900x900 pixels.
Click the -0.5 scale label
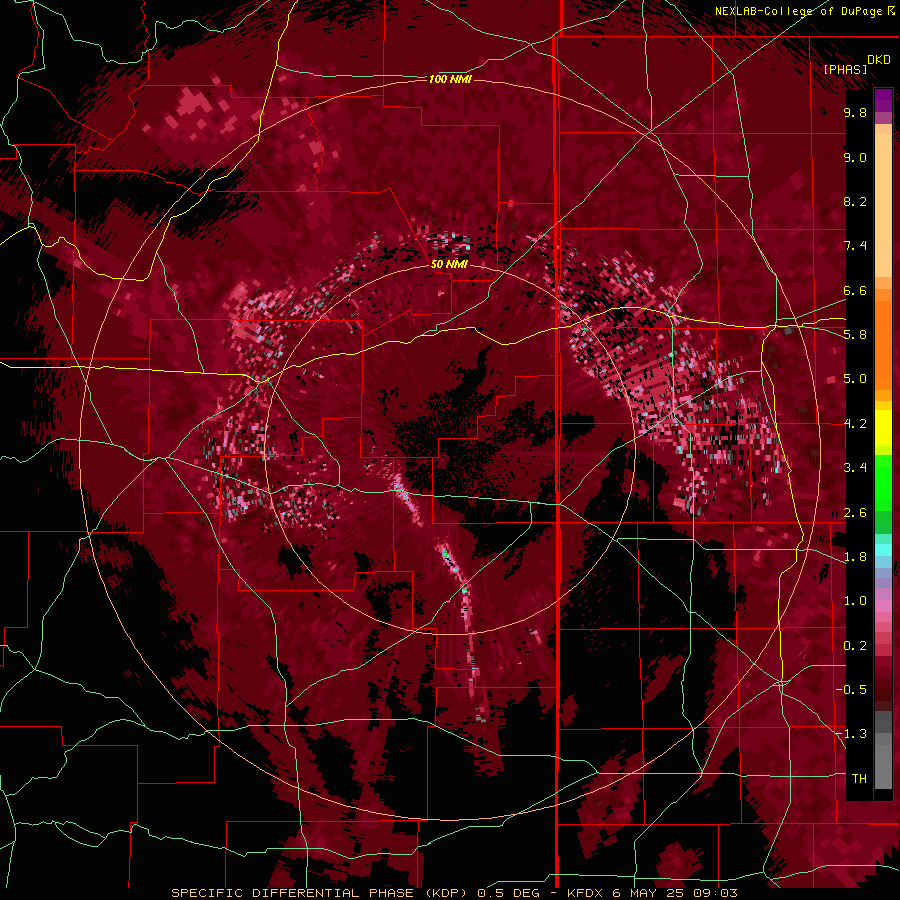click(x=851, y=690)
